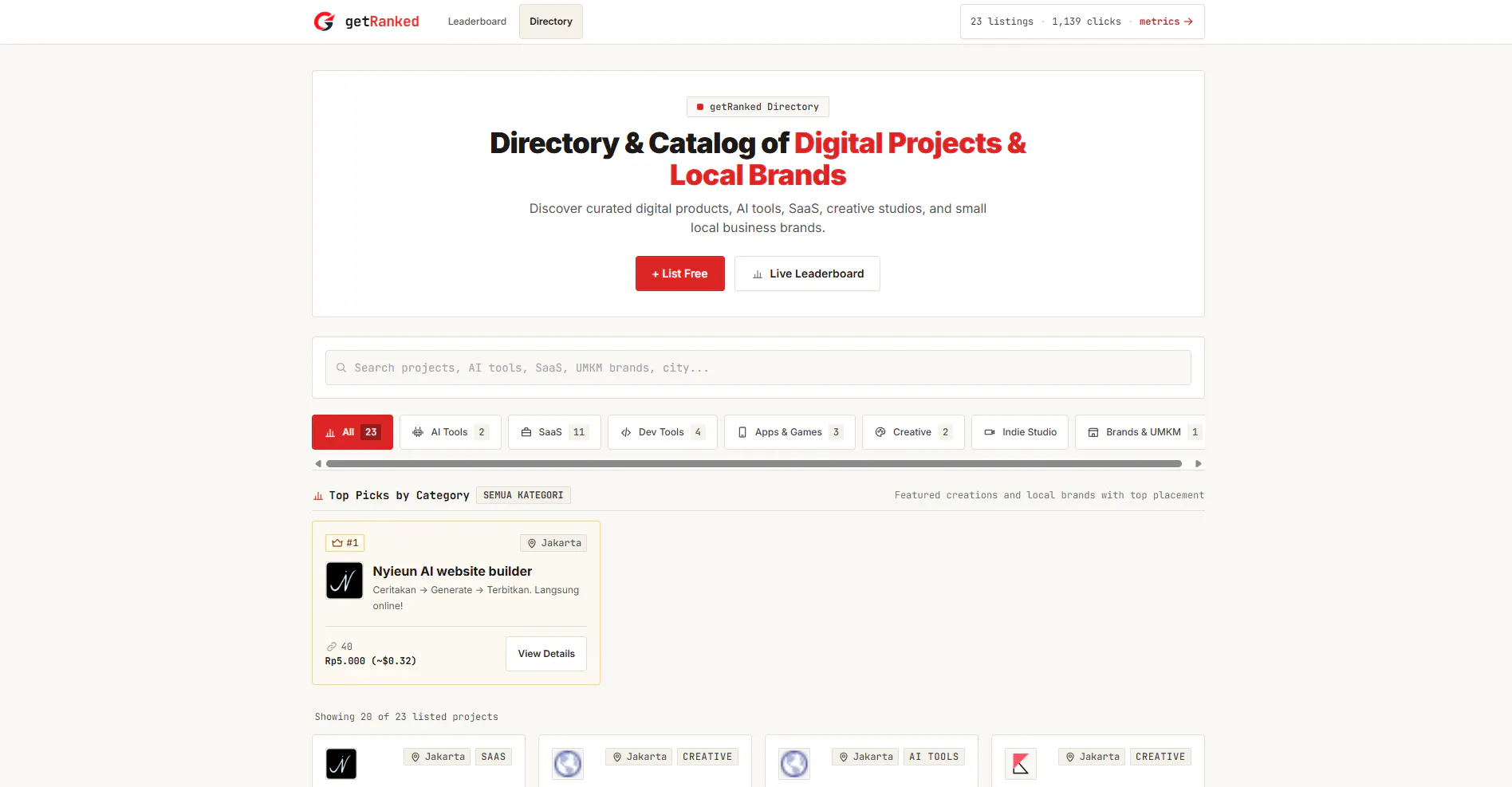Click the category scrollbar left arrow
1512x787 pixels.
coord(318,463)
